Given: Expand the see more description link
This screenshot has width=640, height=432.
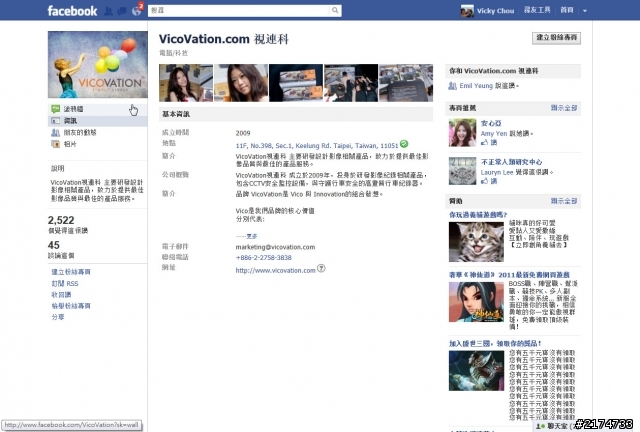Looking at the screenshot, I should point(251,236).
